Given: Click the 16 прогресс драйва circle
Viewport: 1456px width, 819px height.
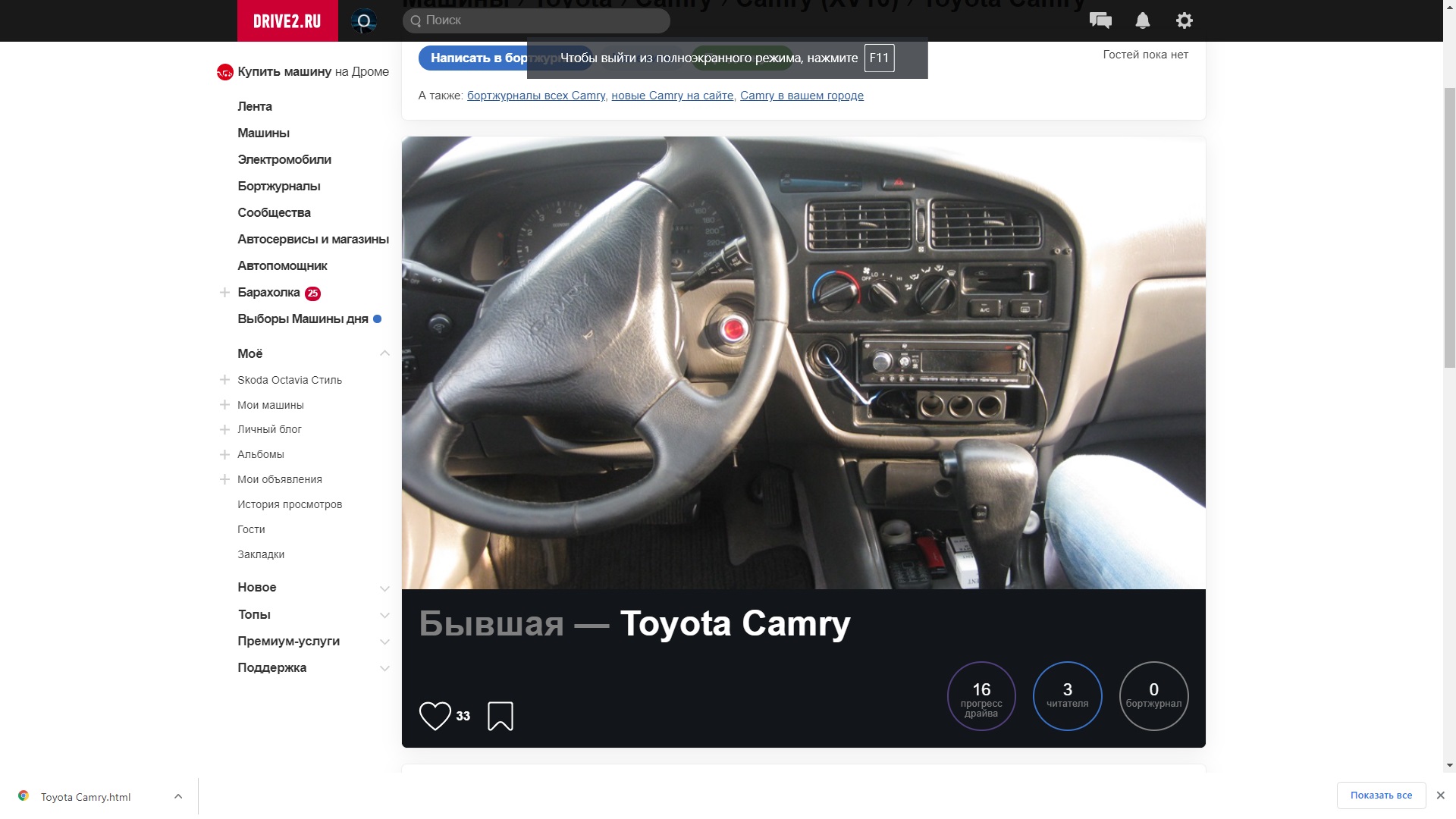Looking at the screenshot, I should point(981,696).
